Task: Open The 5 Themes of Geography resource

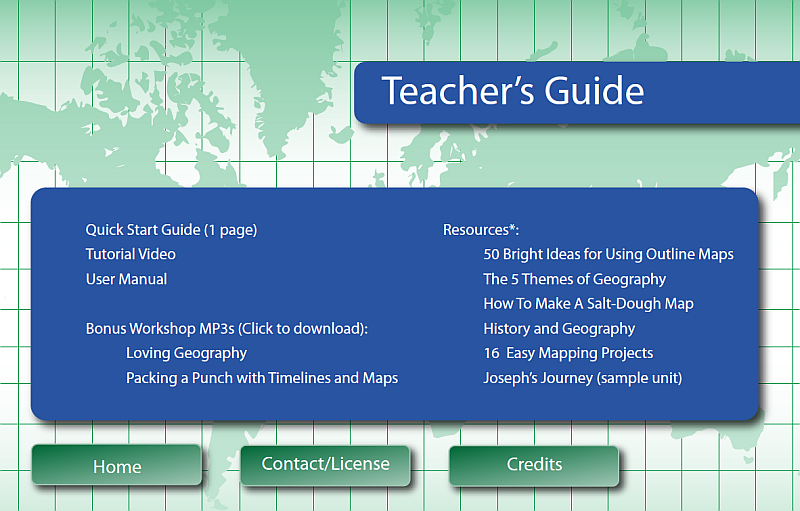Action: 574,279
